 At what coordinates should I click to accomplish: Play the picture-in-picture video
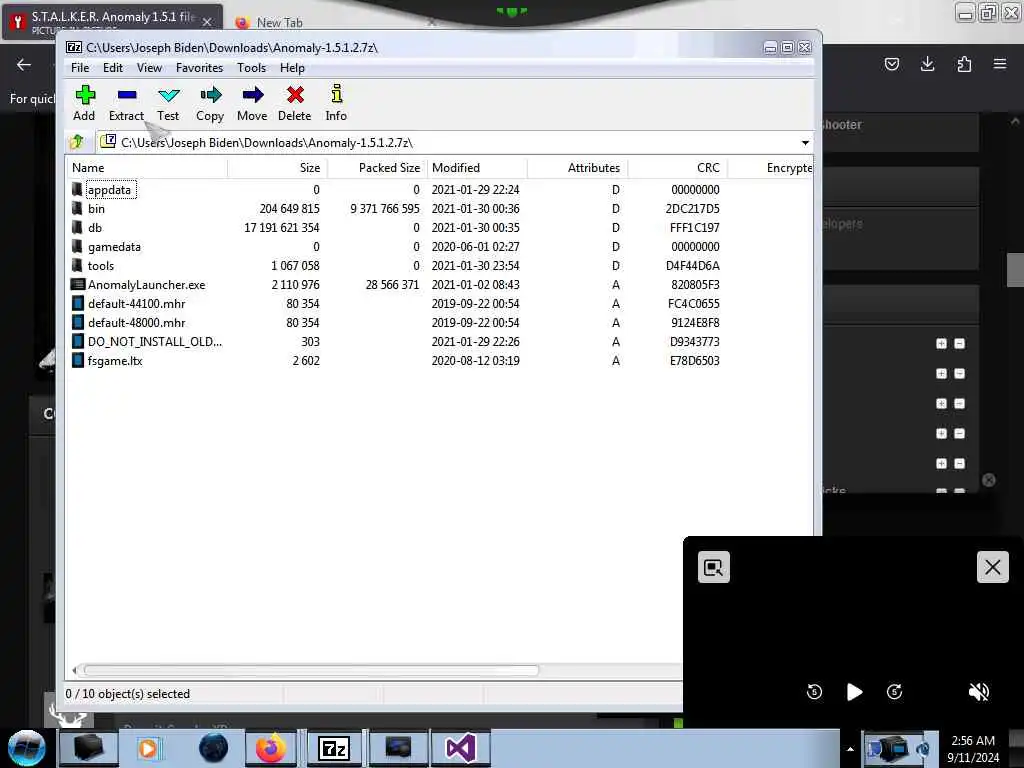854,692
